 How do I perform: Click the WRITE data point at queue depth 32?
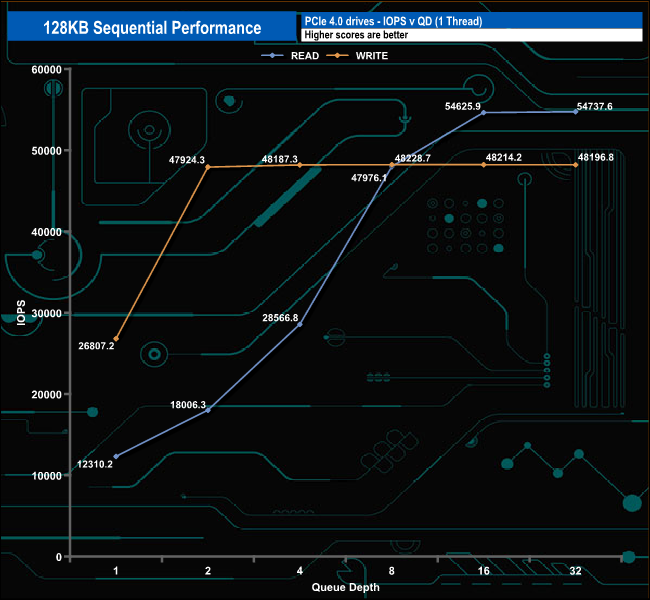point(575,165)
